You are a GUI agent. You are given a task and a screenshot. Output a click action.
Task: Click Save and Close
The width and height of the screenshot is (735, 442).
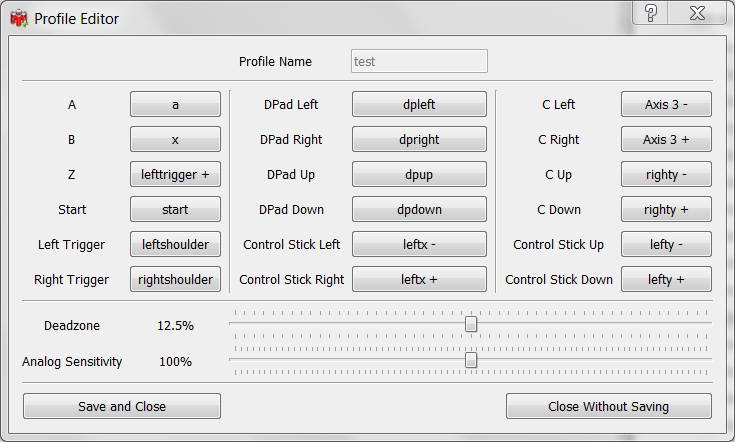(x=122, y=406)
